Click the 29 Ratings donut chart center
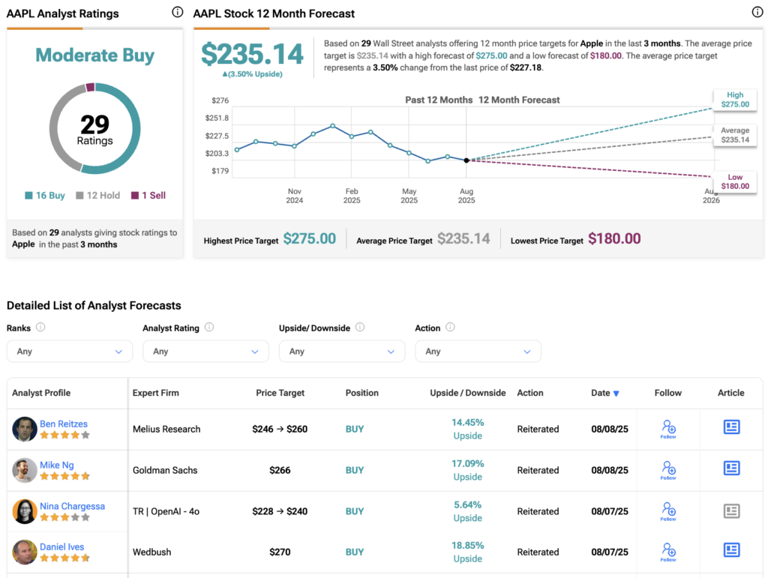This screenshot has width=768, height=578. coord(95,129)
